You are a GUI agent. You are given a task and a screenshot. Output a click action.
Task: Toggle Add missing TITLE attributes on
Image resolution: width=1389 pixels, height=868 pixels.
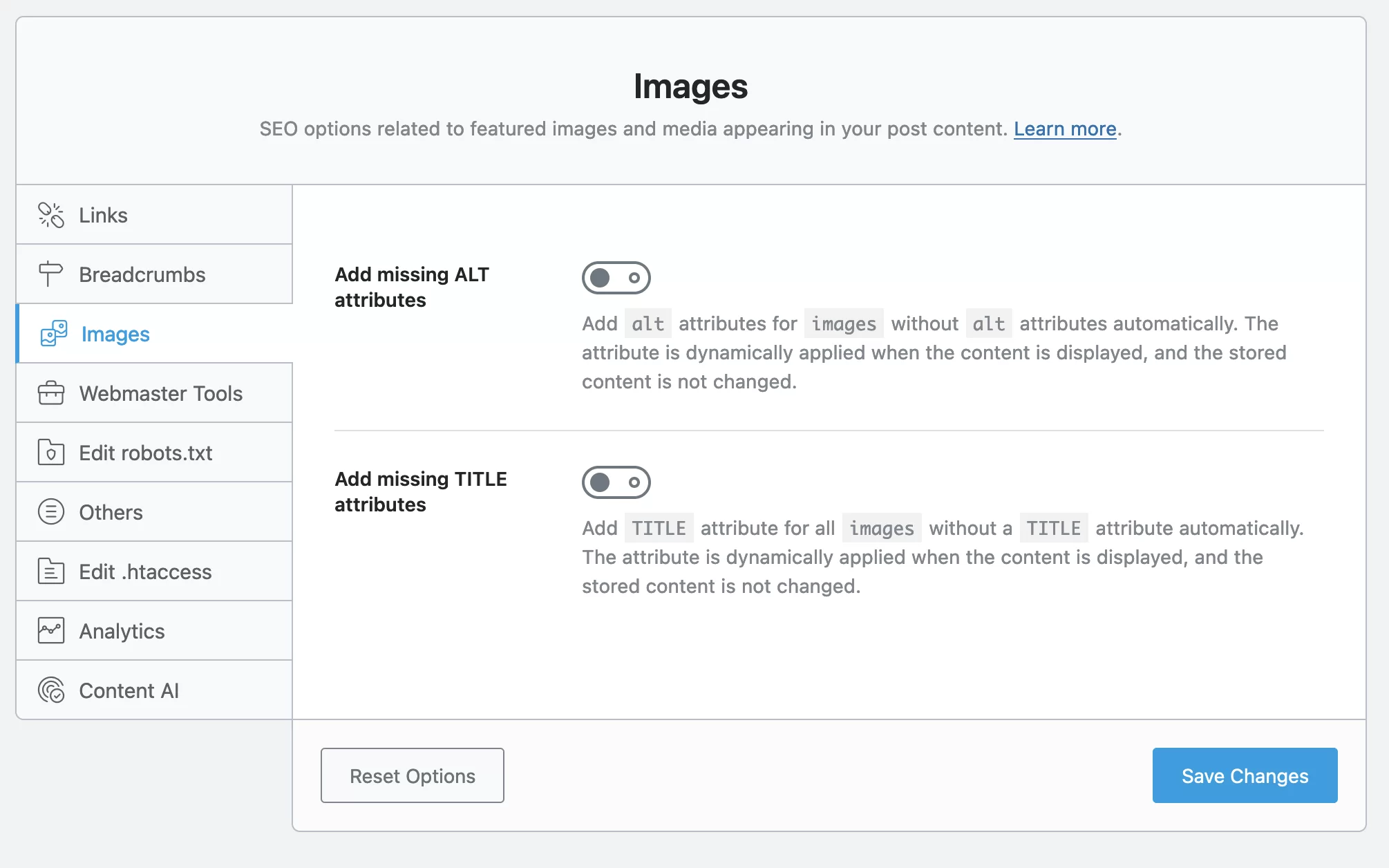click(x=616, y=482)
